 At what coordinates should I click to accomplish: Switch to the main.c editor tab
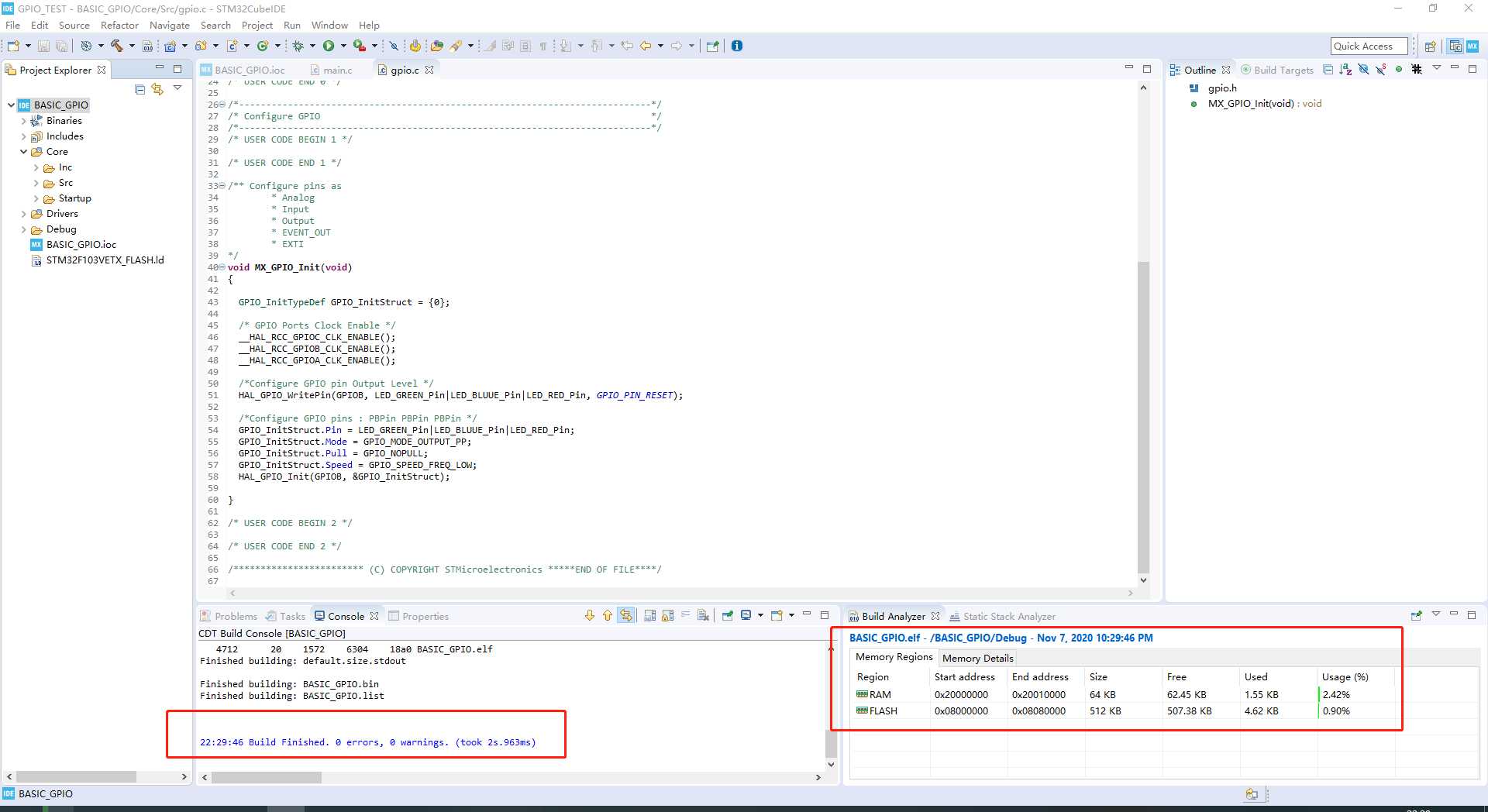(x=331, y=70)
